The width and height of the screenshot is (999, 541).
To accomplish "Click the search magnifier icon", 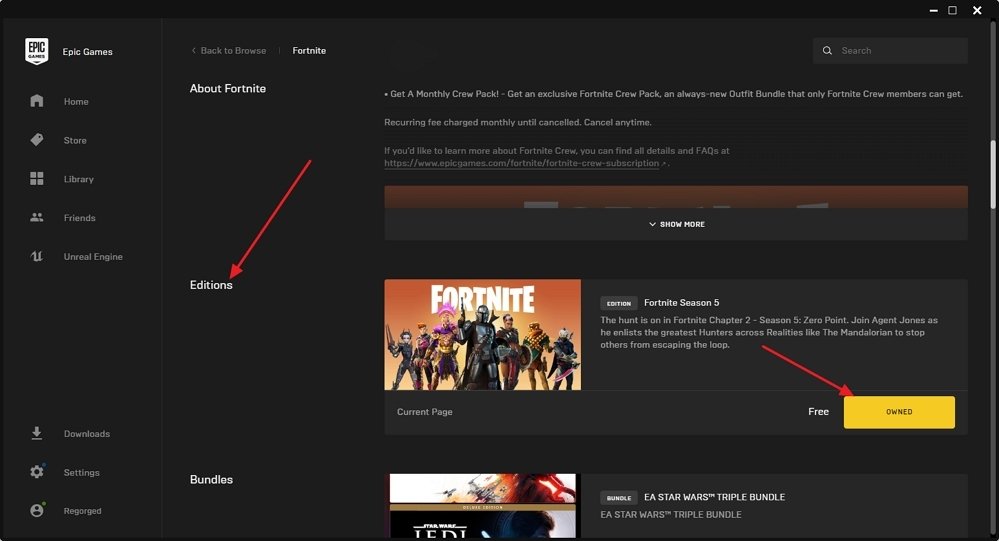I will pos(827,50).
